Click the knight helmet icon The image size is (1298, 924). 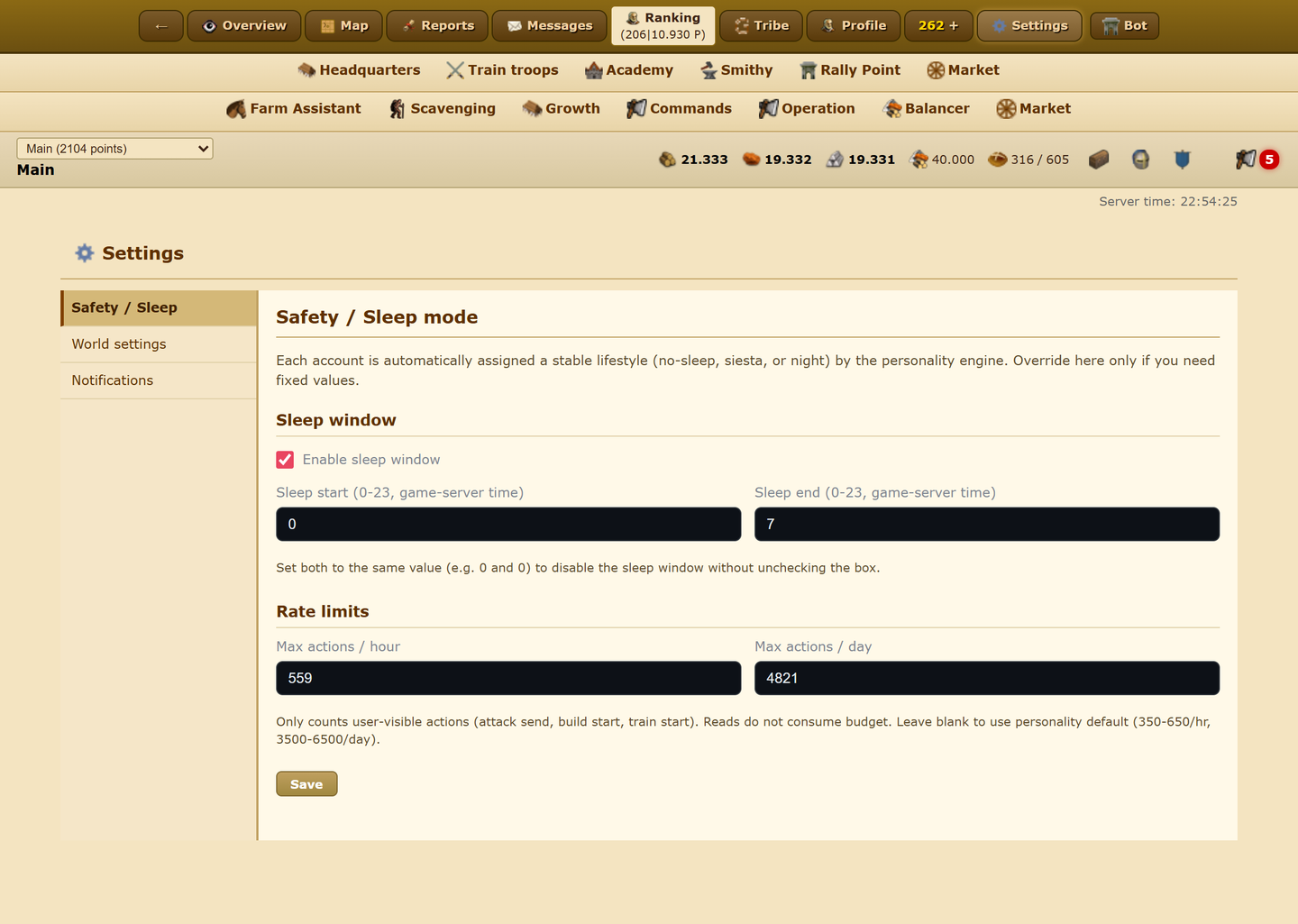(1140, 160)
